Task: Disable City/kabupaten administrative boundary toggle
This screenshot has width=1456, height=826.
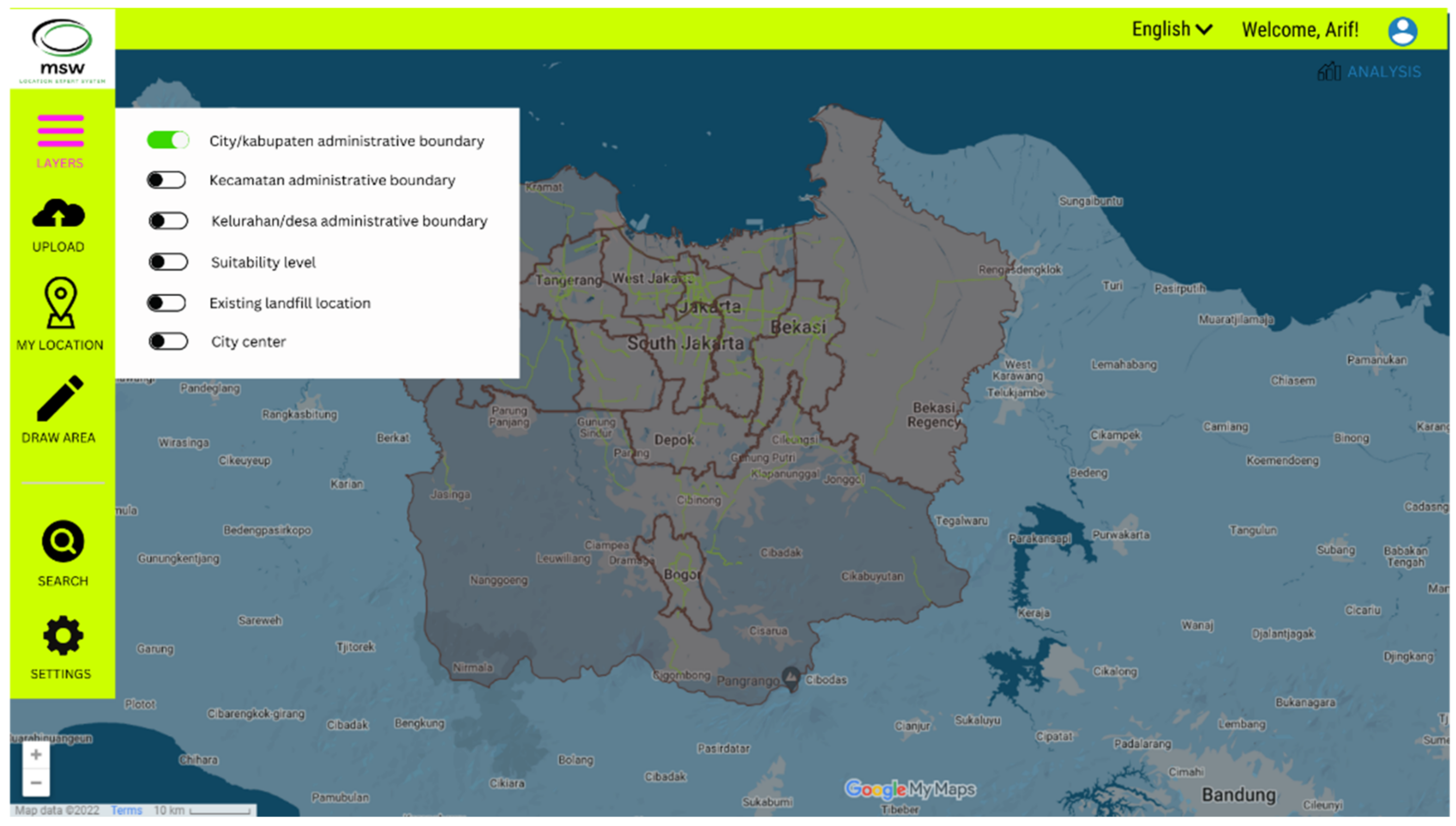Action: [167, 140]
